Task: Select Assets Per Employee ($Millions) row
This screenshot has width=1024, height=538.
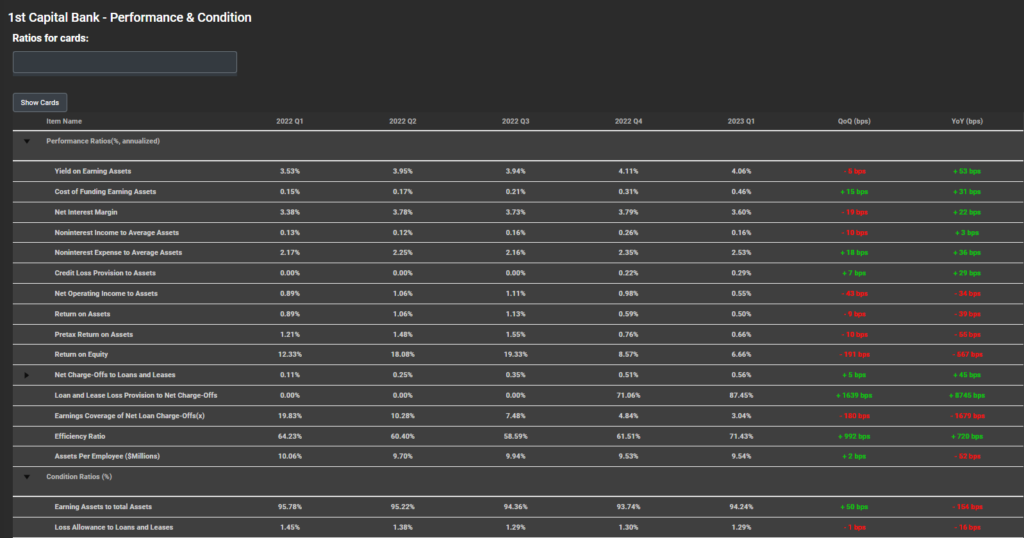Action: click(107, 456)
